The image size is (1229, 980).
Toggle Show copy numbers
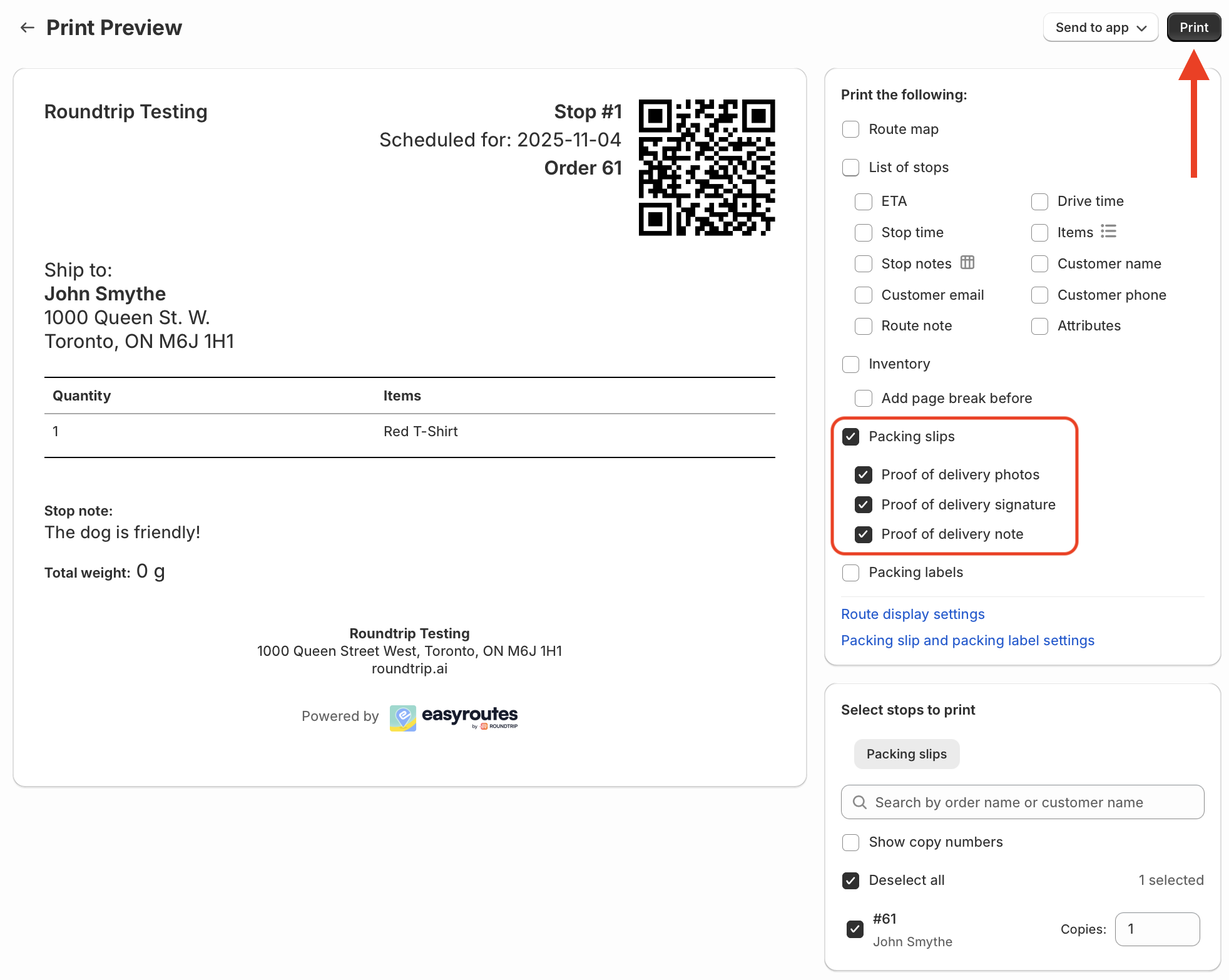tap(850, 842)
